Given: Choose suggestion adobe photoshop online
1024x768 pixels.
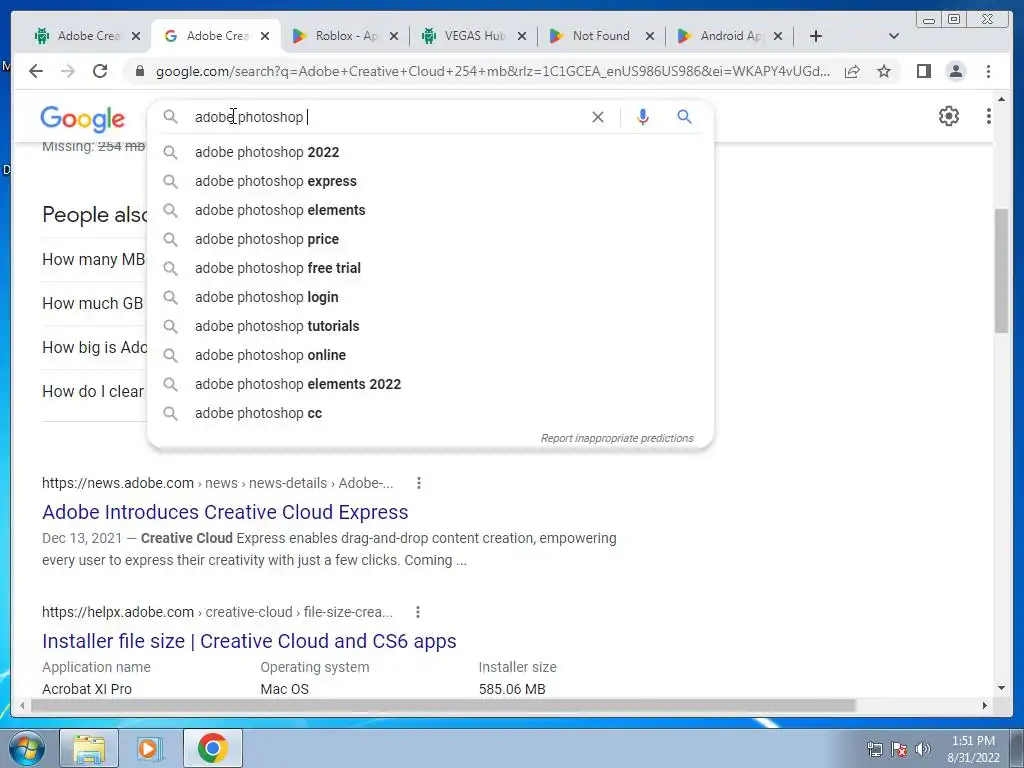Looking at the screenshot, I should coord(430,355).
